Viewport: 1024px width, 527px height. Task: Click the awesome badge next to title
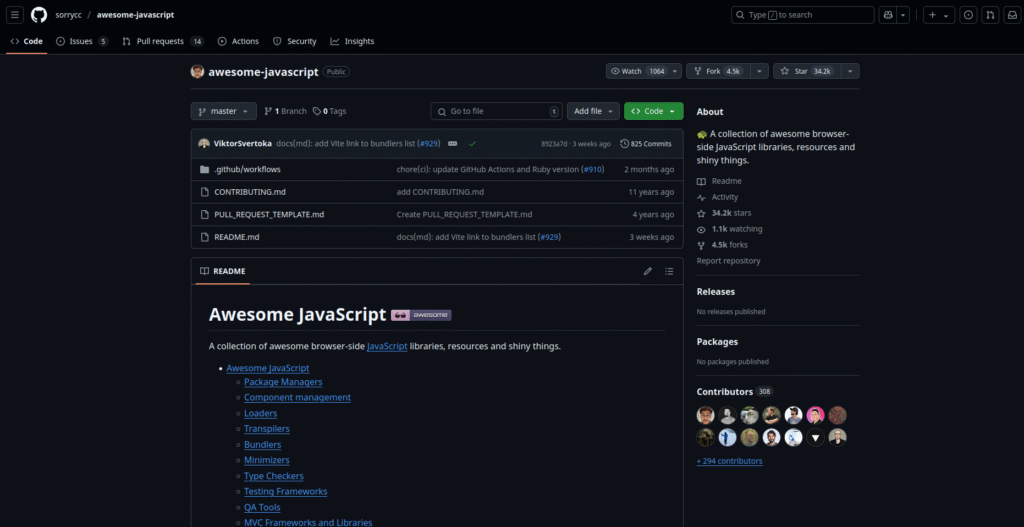(x=421, y=315)
